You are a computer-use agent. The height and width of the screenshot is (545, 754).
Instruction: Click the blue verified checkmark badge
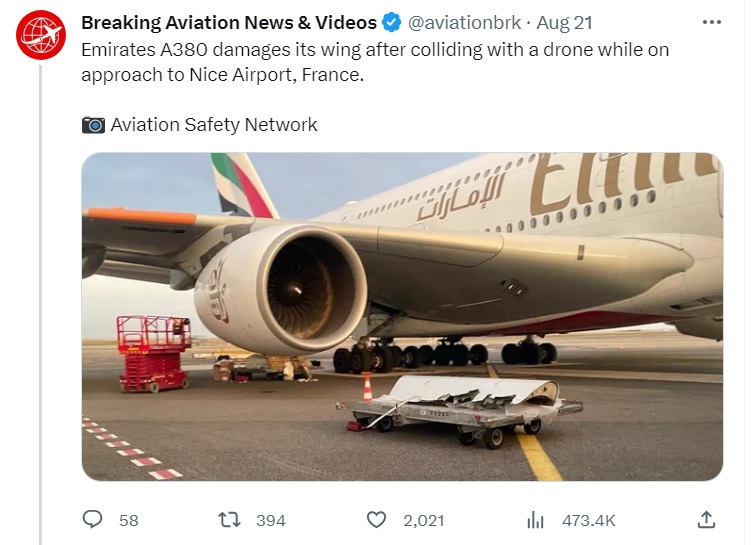pyautogui.click(x=392, y=23)
